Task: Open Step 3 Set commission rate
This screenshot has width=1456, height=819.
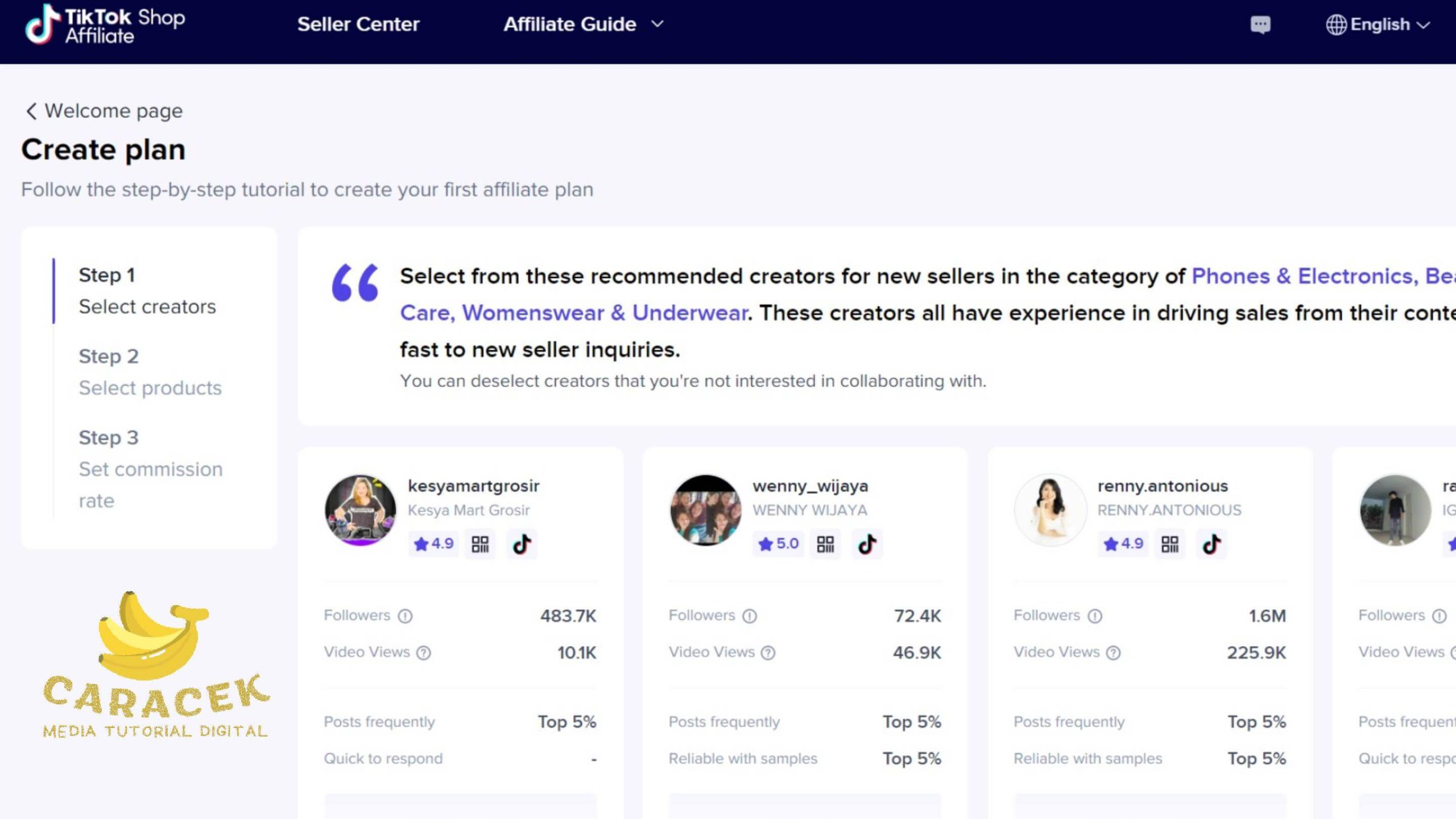Action: coord(150,469)
